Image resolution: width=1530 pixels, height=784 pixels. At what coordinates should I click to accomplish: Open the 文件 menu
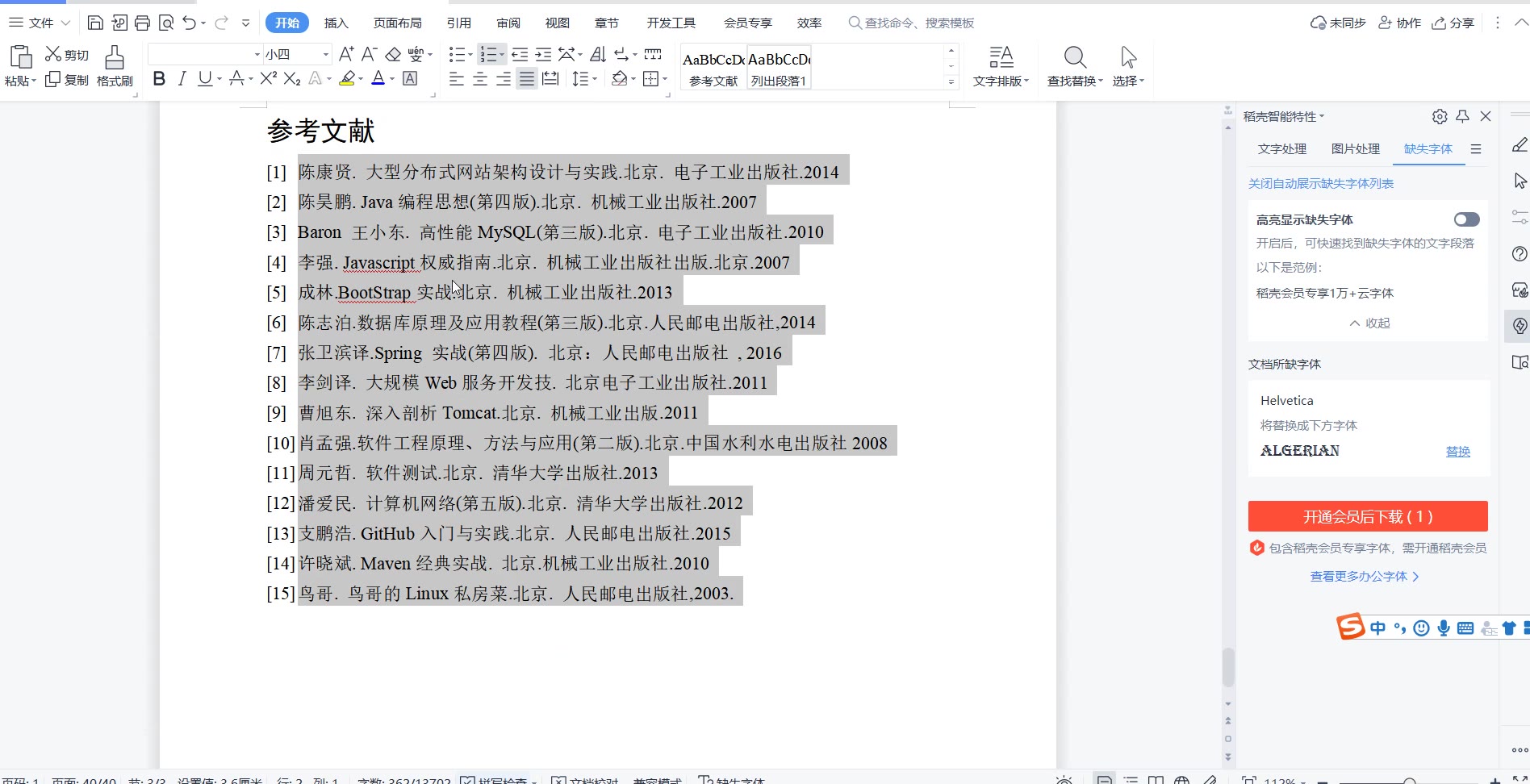pos(40,23)
